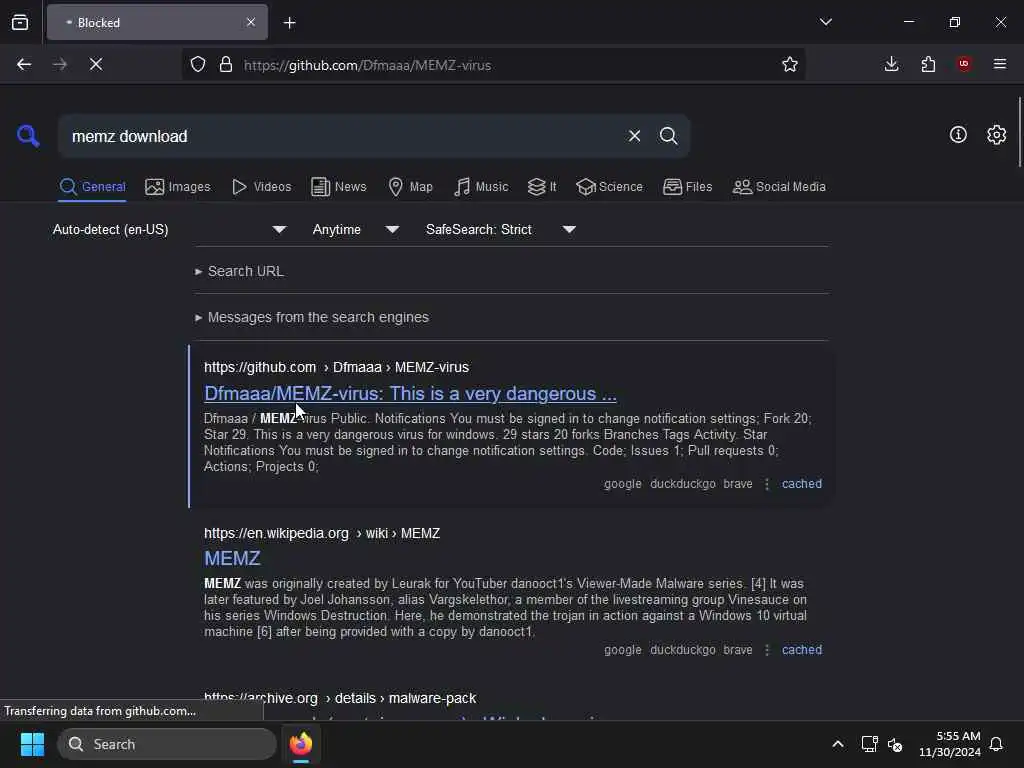Switch to the Images category
Image resolution: width=1024 pixels, height=768 pixels.
(178, 187)
